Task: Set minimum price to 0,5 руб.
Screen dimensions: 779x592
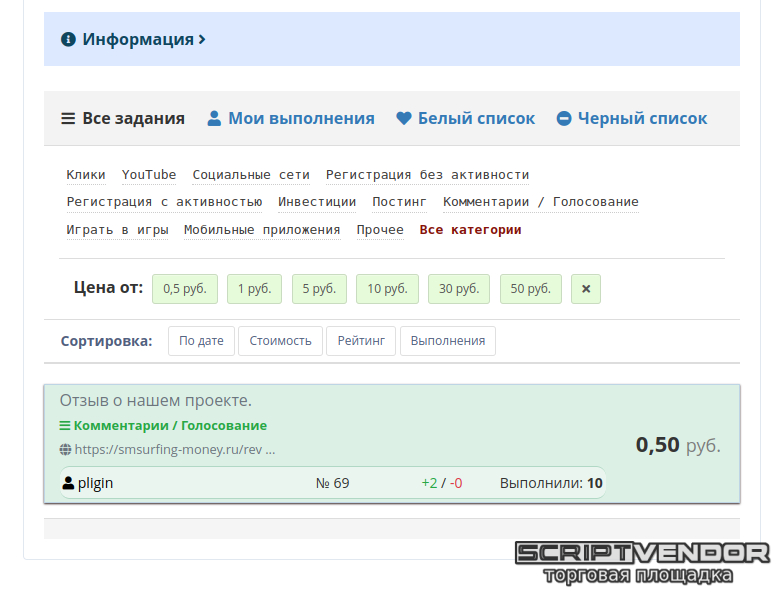Action: coord(184,289)
